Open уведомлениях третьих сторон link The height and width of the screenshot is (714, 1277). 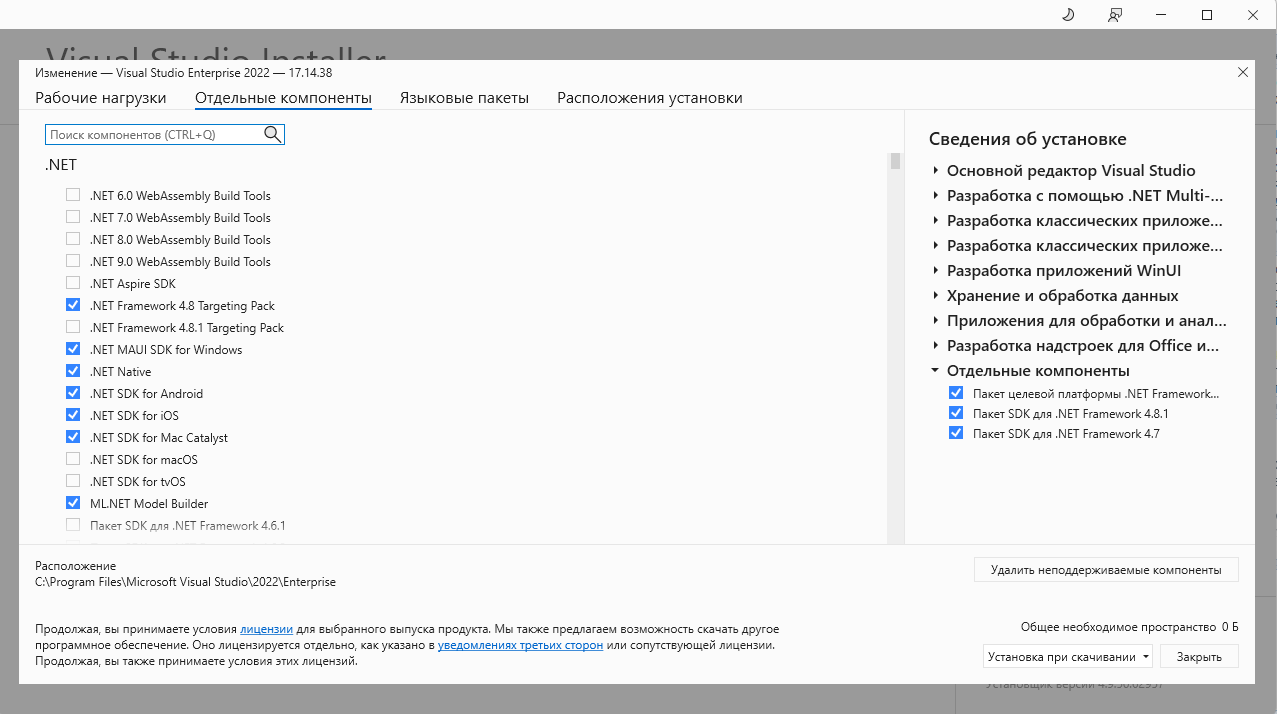[x=520, y=645]
